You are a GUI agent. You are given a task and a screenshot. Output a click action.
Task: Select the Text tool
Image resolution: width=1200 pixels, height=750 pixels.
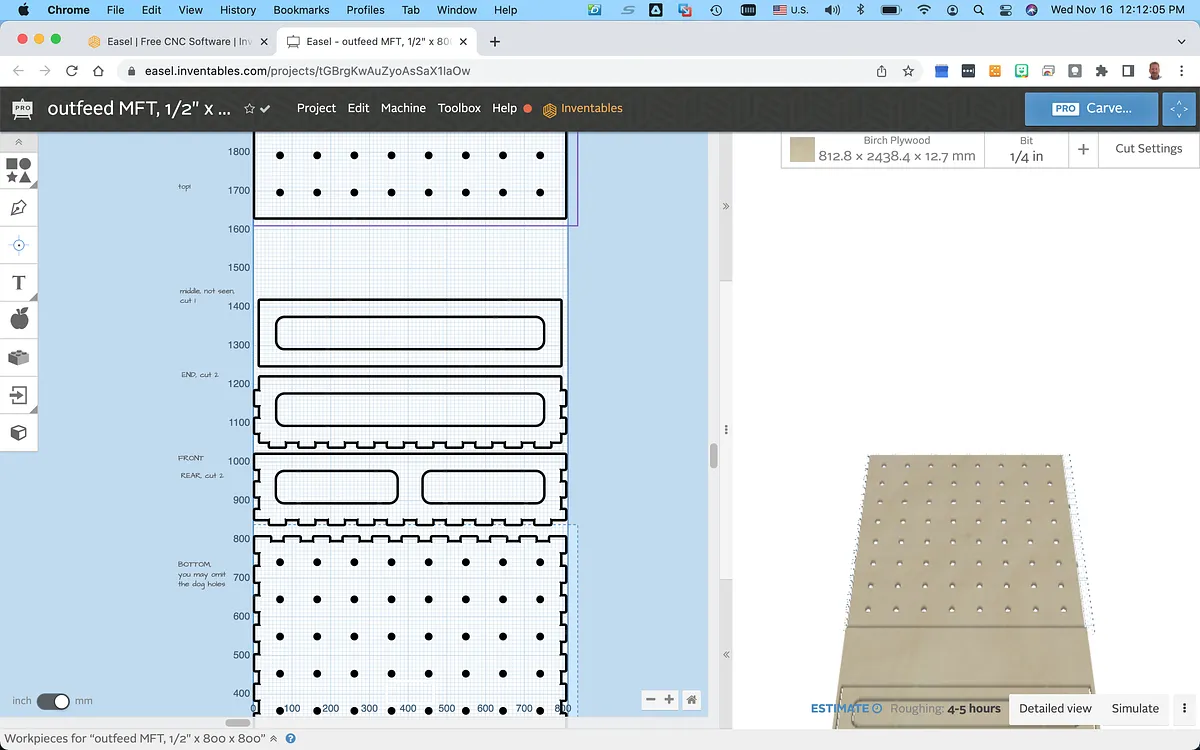coord(18,283)
